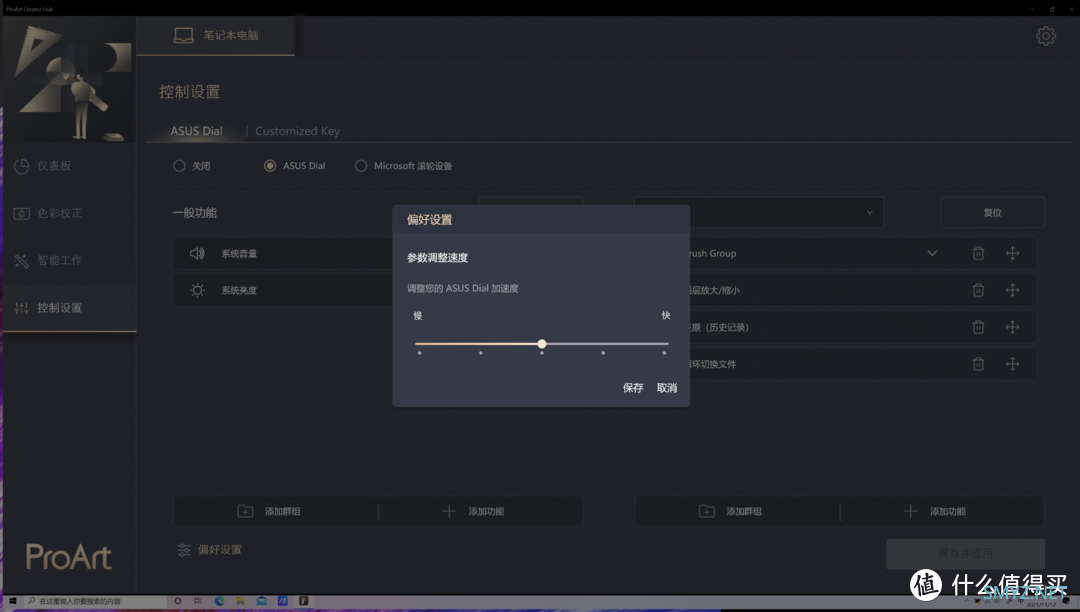Open the Mail app from the taskbar
1080x612 pixels.
click(261, 601)
